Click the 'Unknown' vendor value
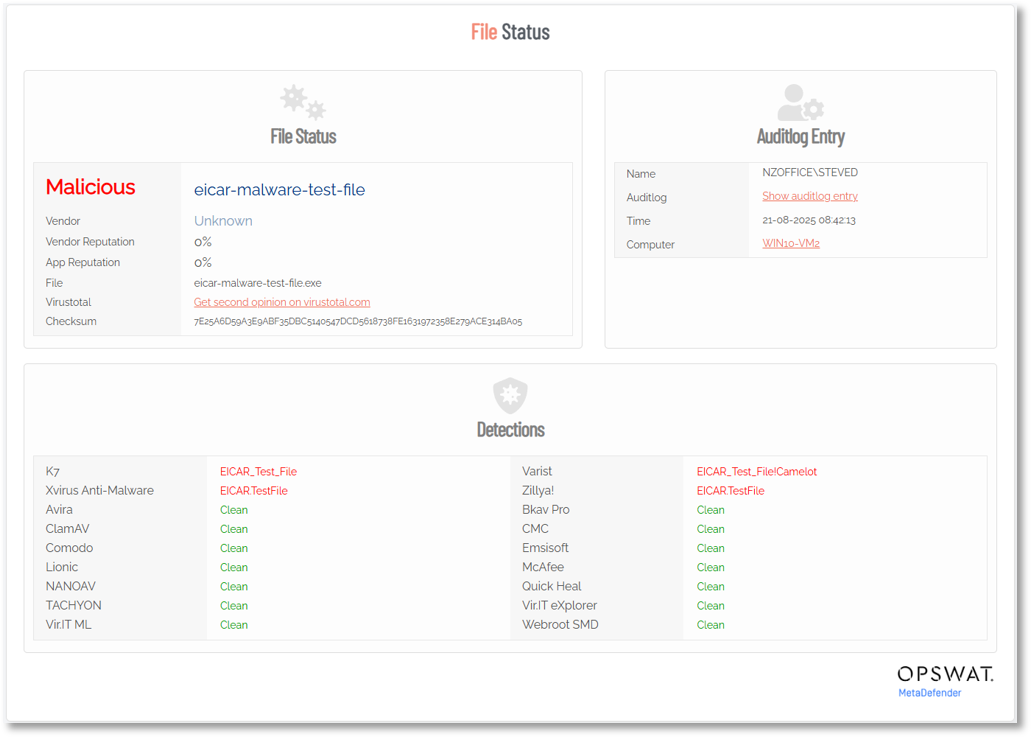 click(223, 221)
